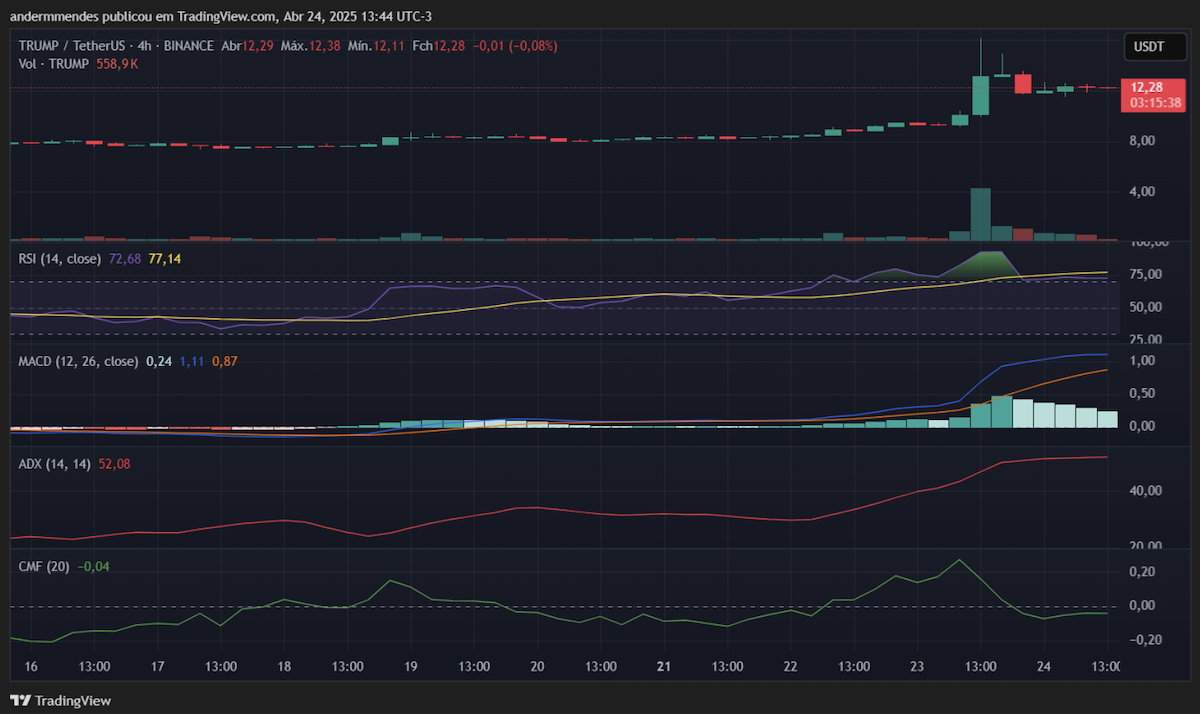
Task: Select the RSI (14, close) indicator legend
Action: 60,259
